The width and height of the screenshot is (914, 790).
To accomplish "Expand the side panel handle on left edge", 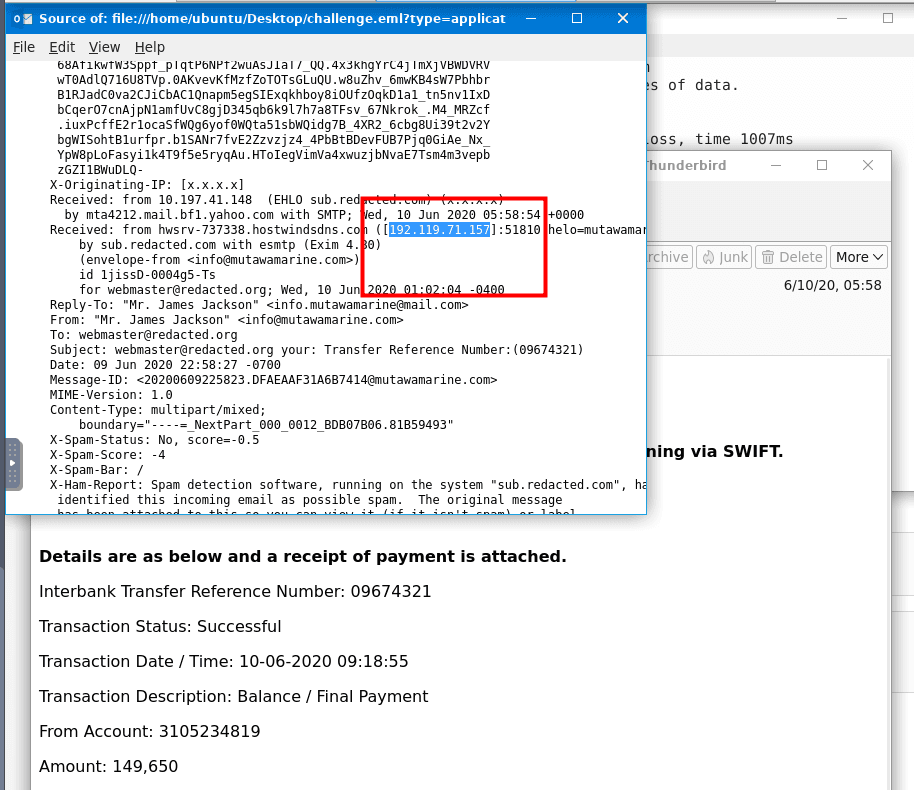I will (x=13, y=464).
